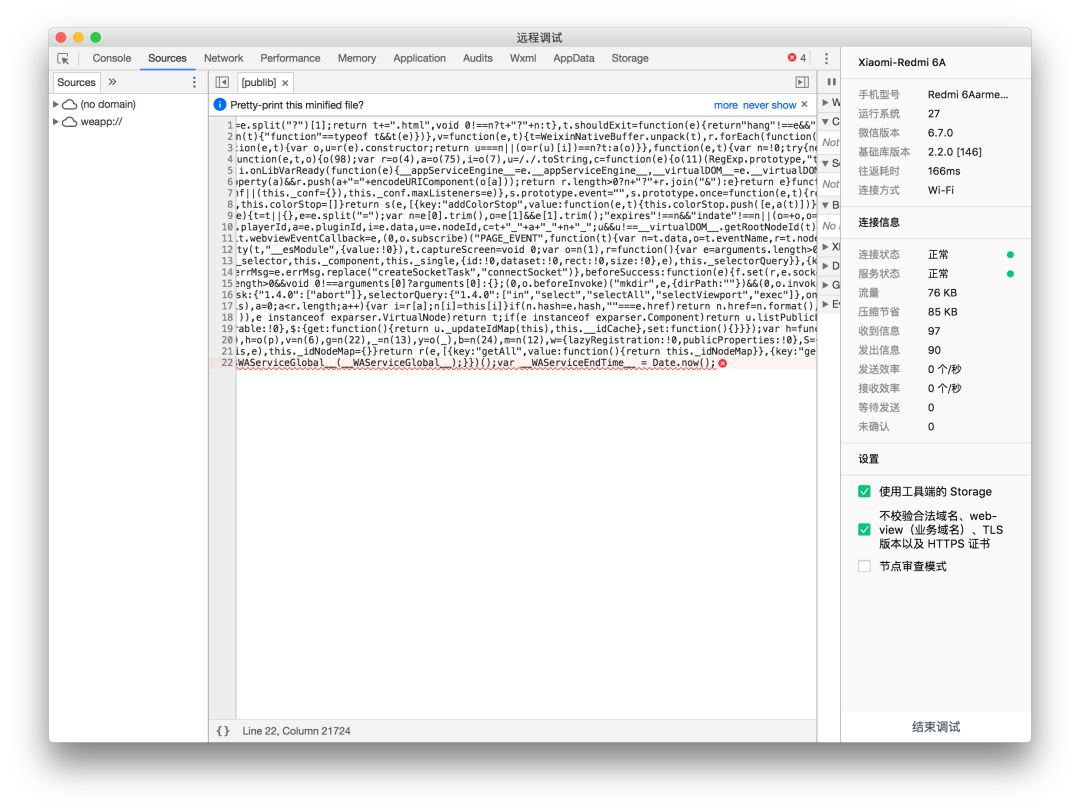Viewport: 1080px width, 812px height.
Task: Open the Application tab
Action: pos(419,59)
